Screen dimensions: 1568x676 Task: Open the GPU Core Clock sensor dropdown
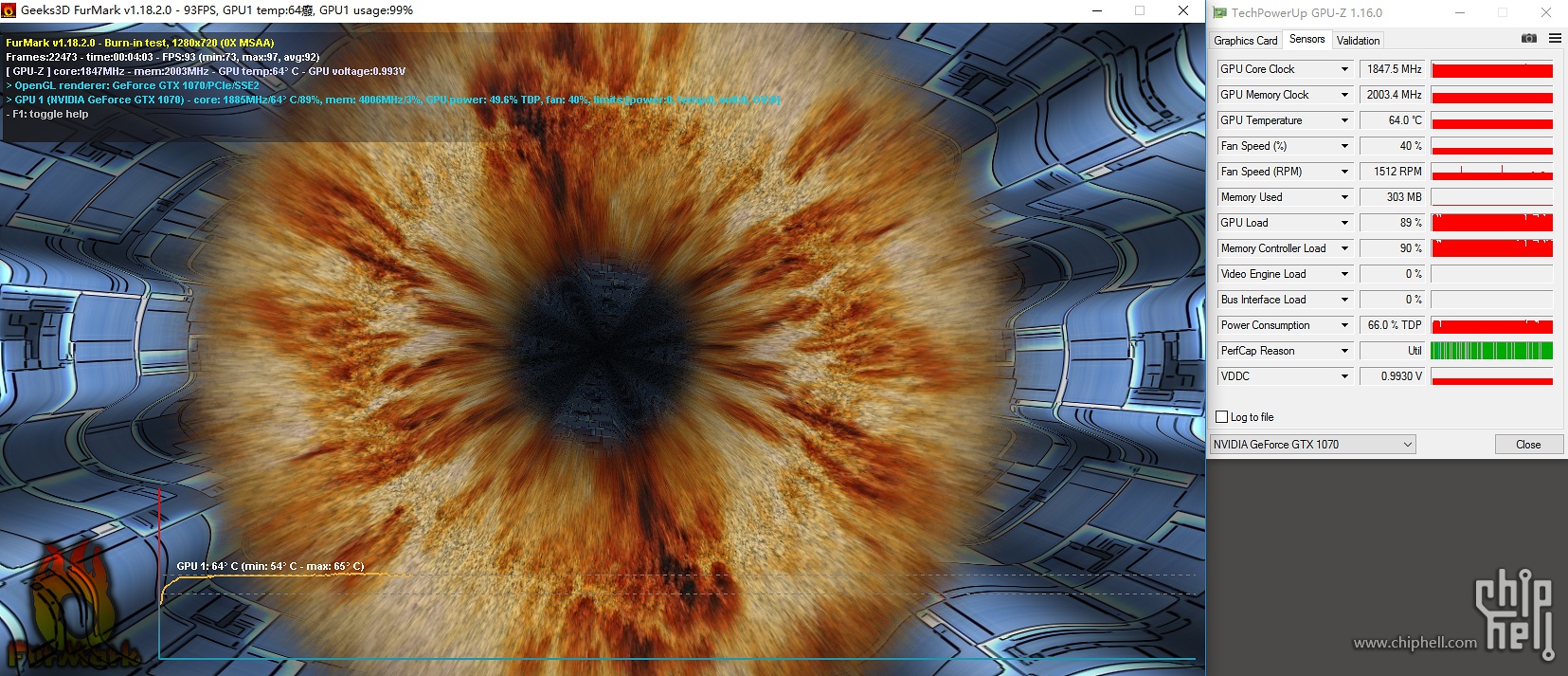tap(1344, 69)
